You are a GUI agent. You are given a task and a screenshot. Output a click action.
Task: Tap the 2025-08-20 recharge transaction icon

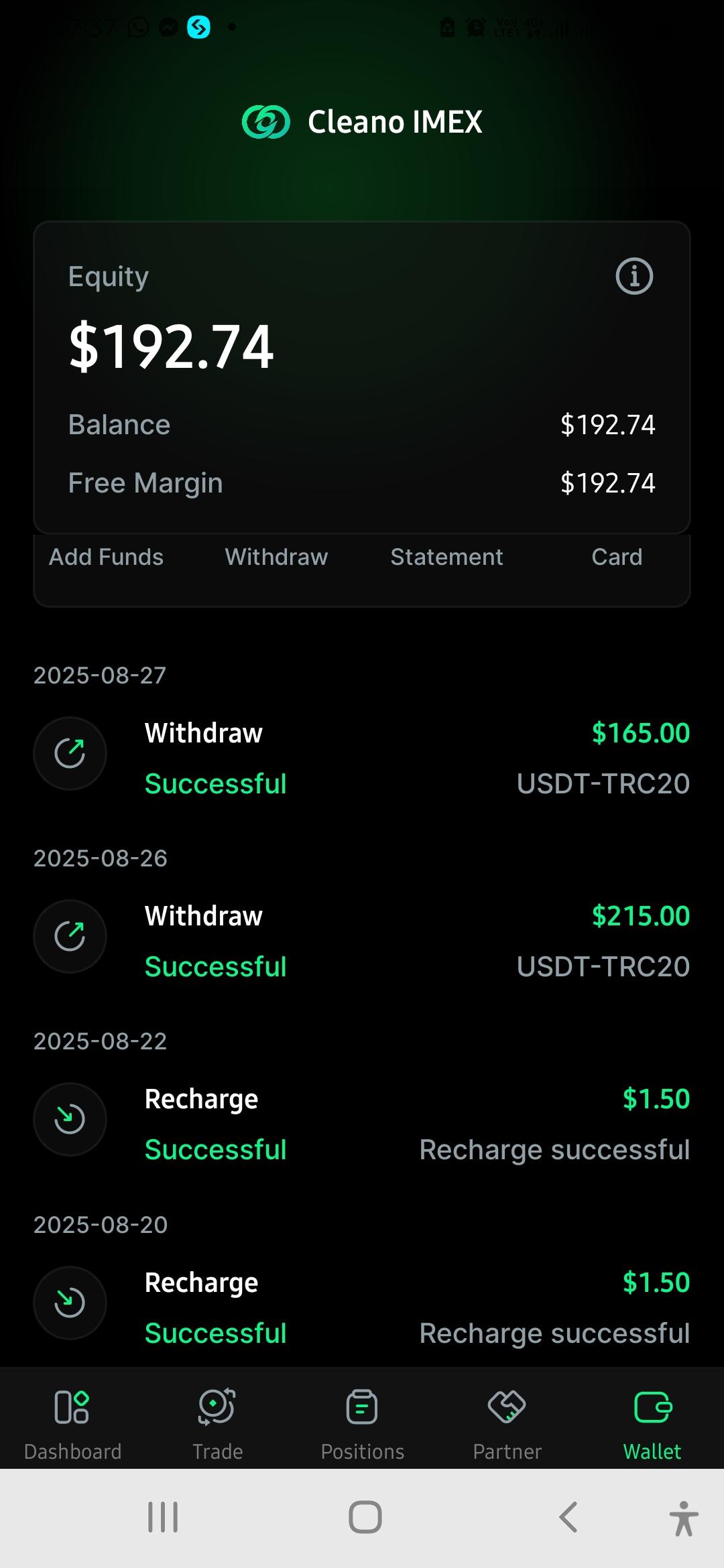pyautogui.click(x=70, y=1303)
